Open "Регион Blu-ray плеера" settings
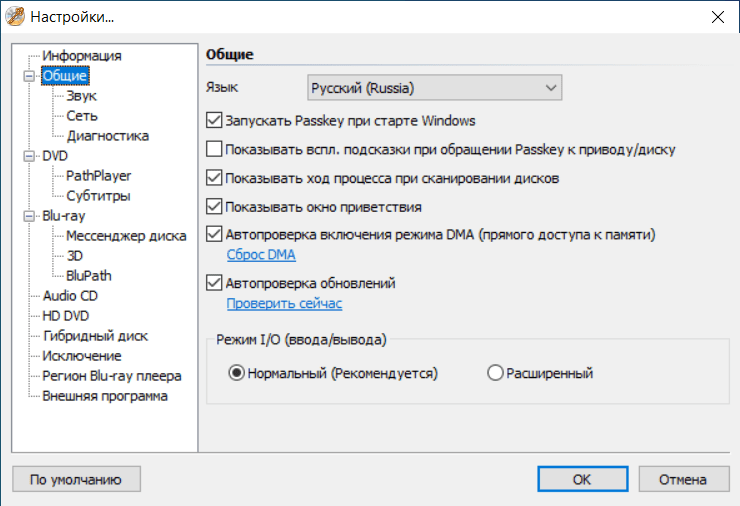 (111, 376)
